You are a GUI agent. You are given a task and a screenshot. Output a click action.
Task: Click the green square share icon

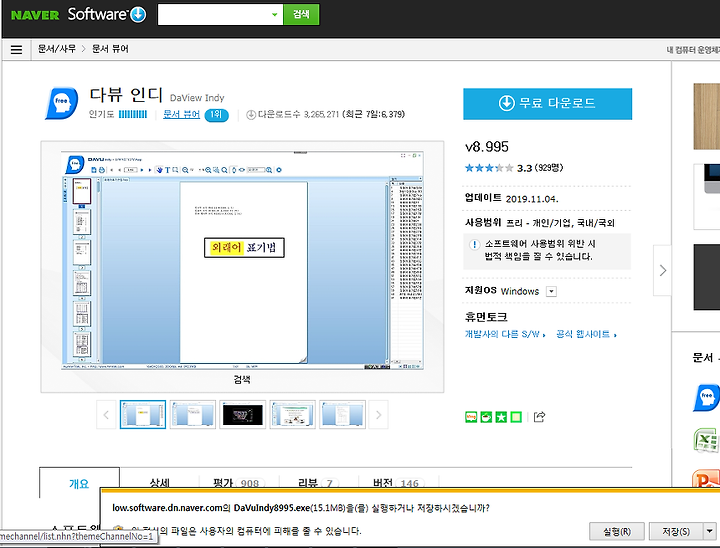point(516,417)
